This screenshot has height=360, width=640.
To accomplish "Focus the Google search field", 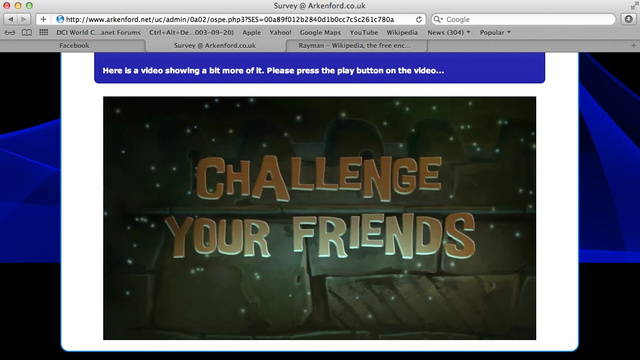I will 523,19.
